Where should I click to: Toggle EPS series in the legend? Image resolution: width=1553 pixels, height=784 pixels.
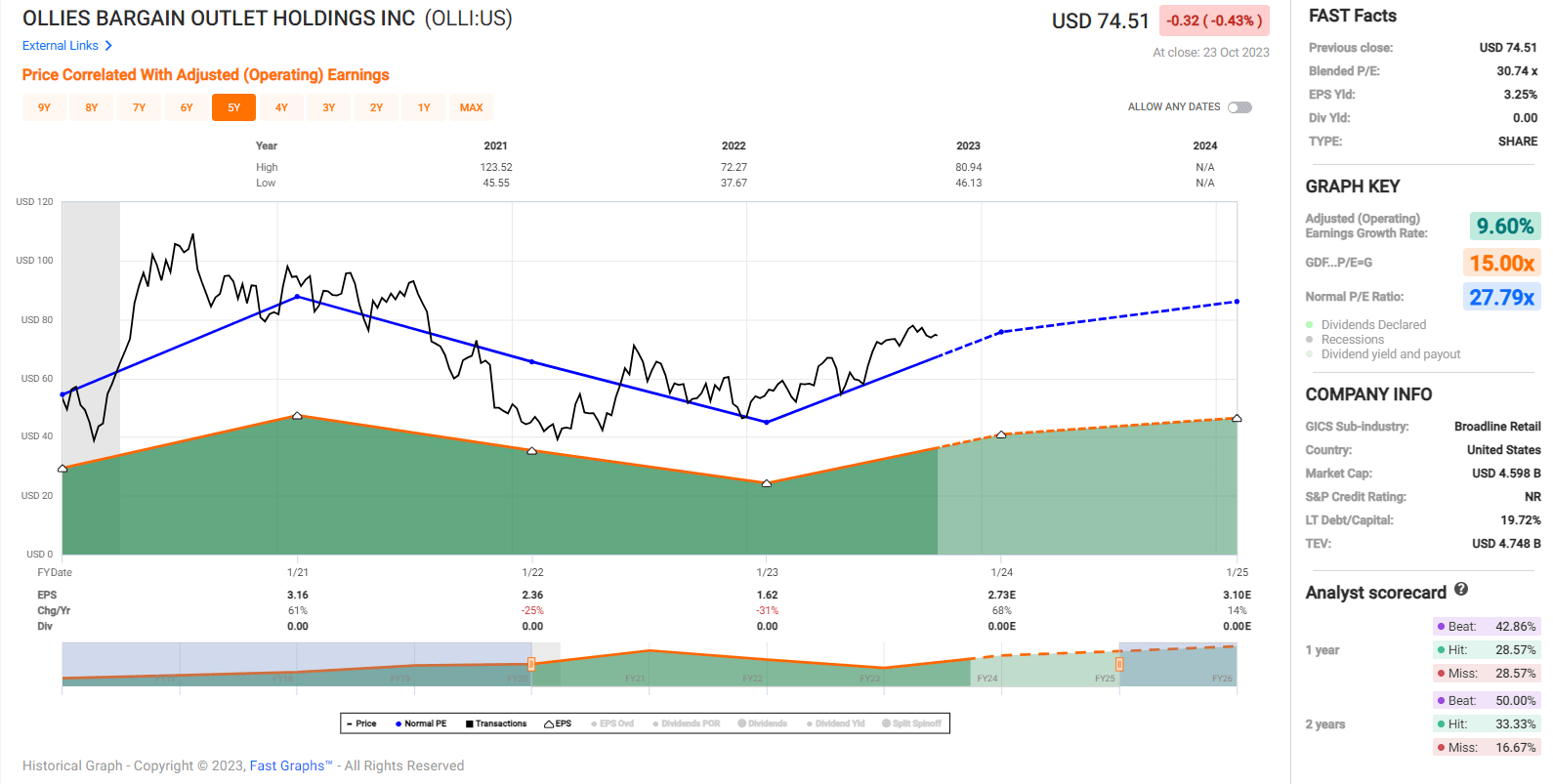558,723
